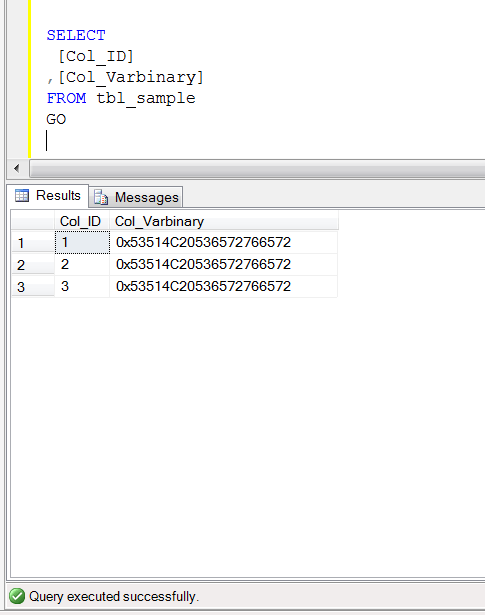Click the green success checkmark icon
This screenshot has width=485, height=615.
click(x=17, y=596)
